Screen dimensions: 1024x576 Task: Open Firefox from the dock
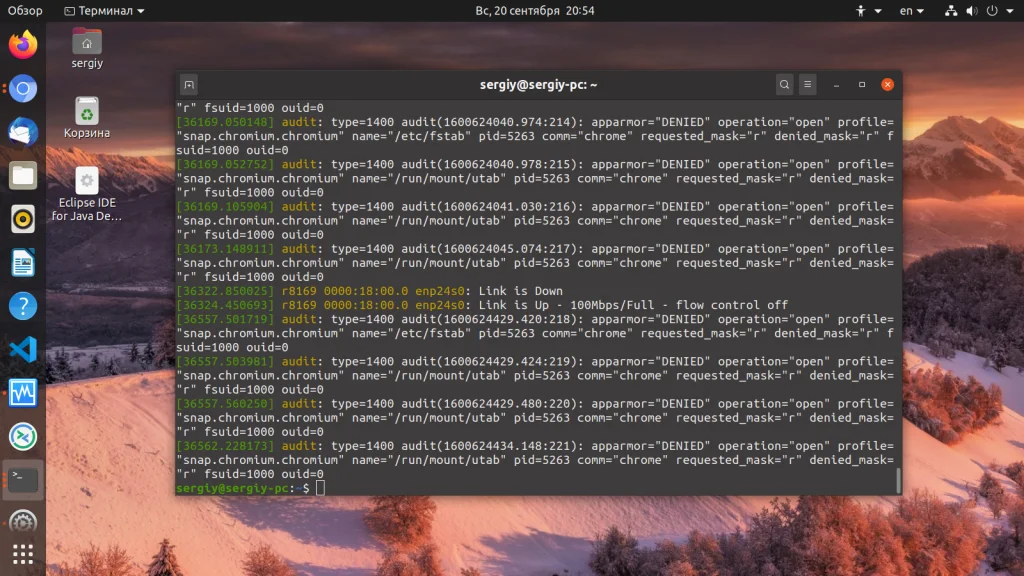[23, 45]
